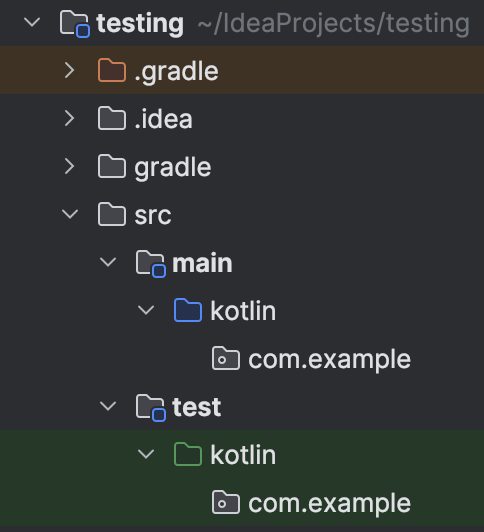Click the src folder icon
This screenshot has height=532, width=484.
[x=112, y=214]
